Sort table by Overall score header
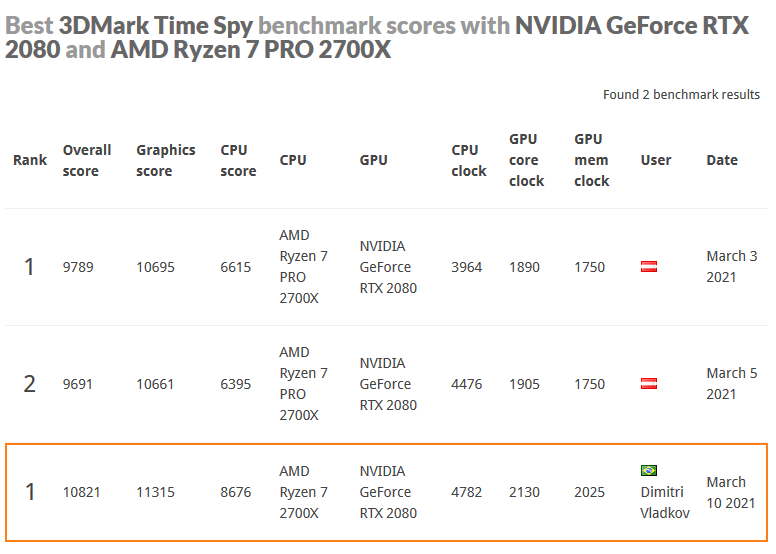 click(x=87, y=160)
